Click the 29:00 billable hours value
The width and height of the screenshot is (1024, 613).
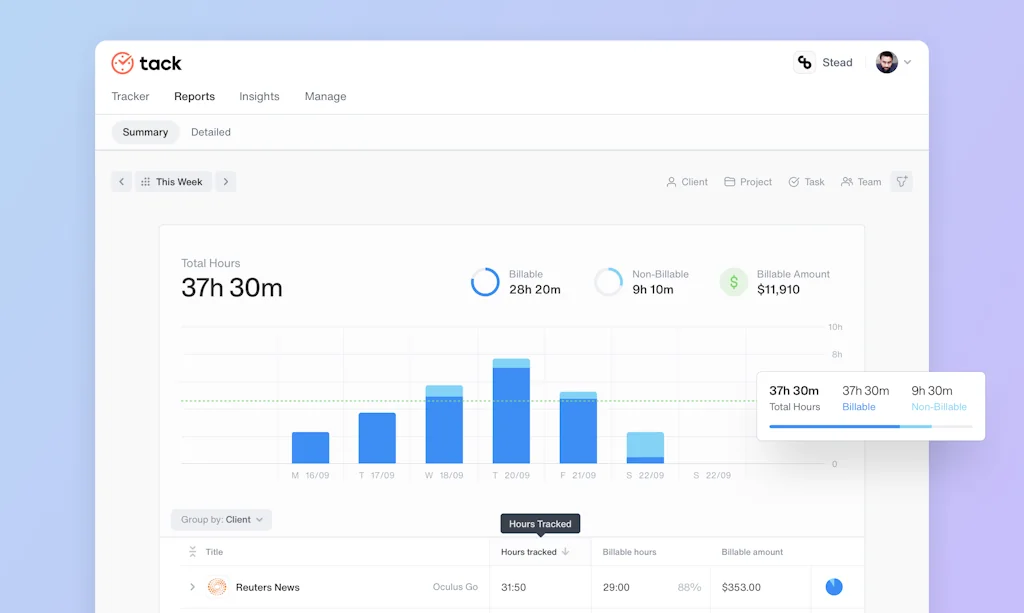tap(616, 587)
